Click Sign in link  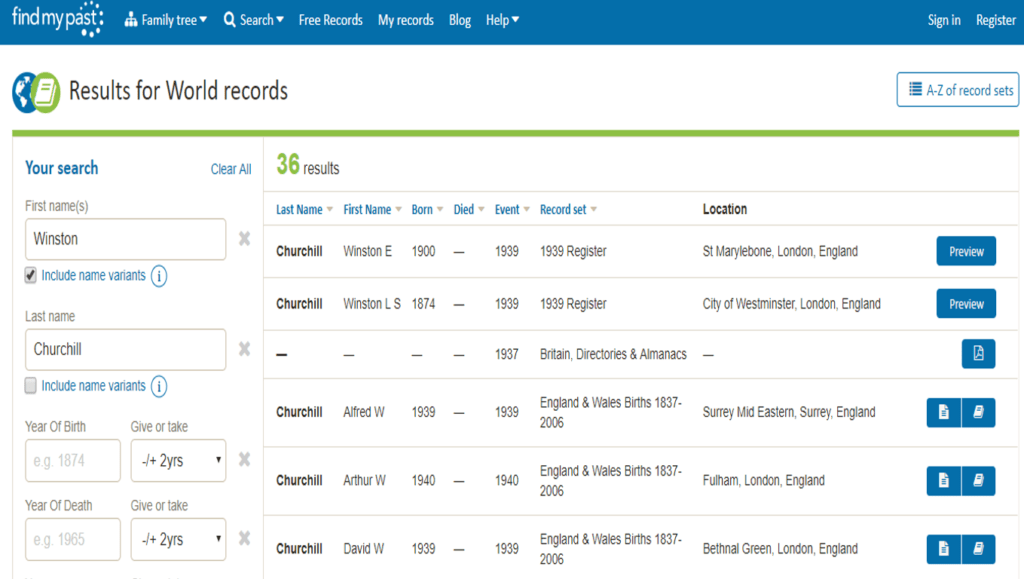(944, 20)
